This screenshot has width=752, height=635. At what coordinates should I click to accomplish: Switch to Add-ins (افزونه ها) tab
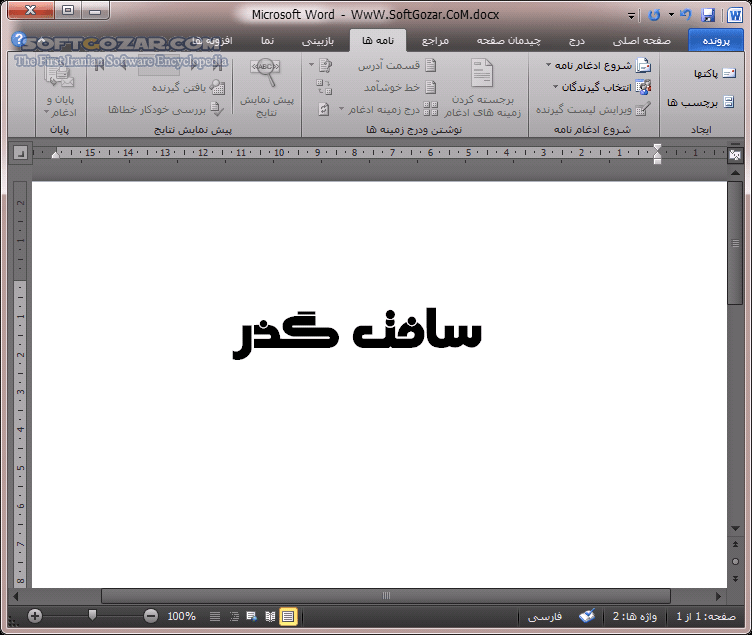(x=212, y=41)
